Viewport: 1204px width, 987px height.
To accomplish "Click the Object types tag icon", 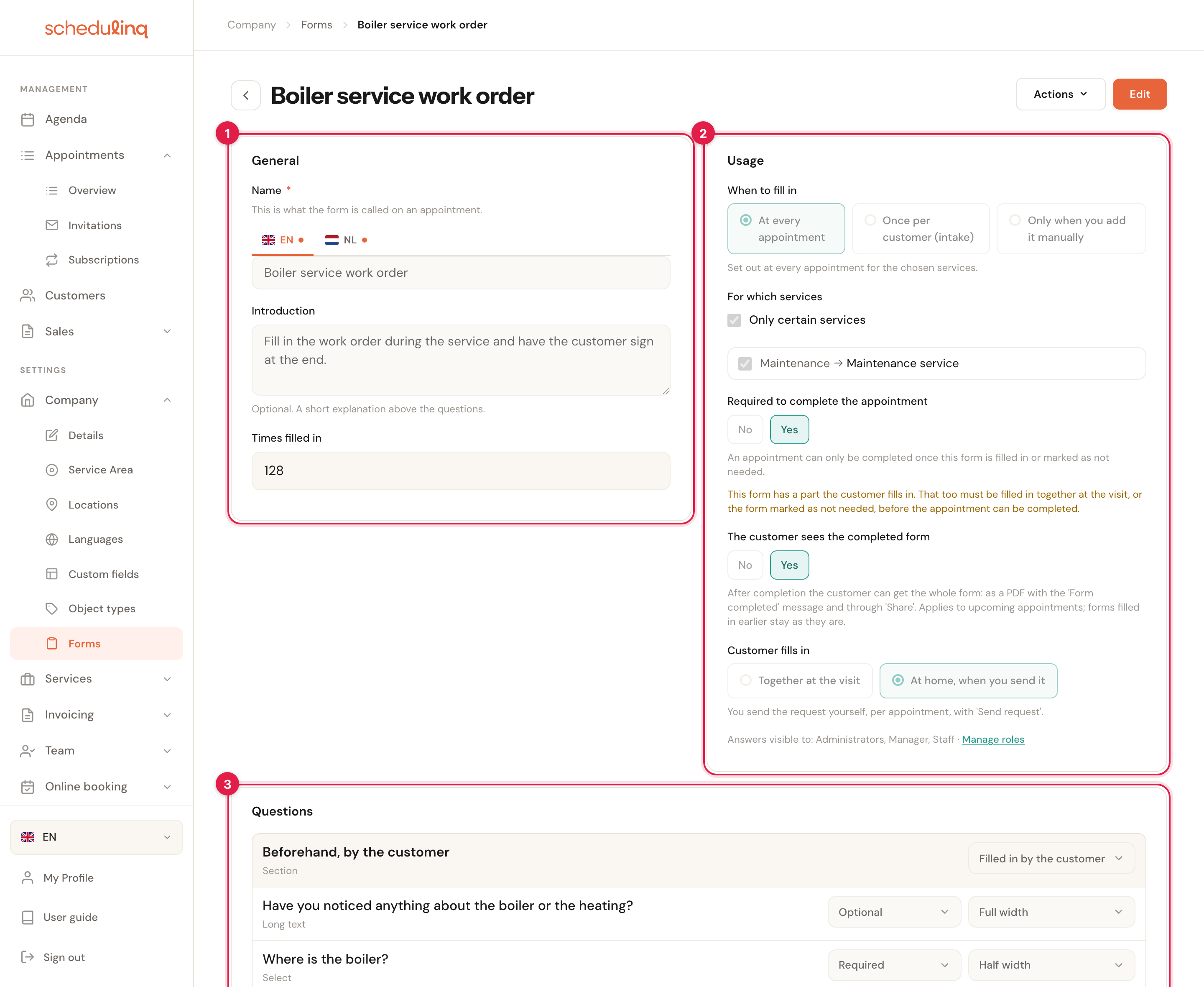I will click(52, 609).
